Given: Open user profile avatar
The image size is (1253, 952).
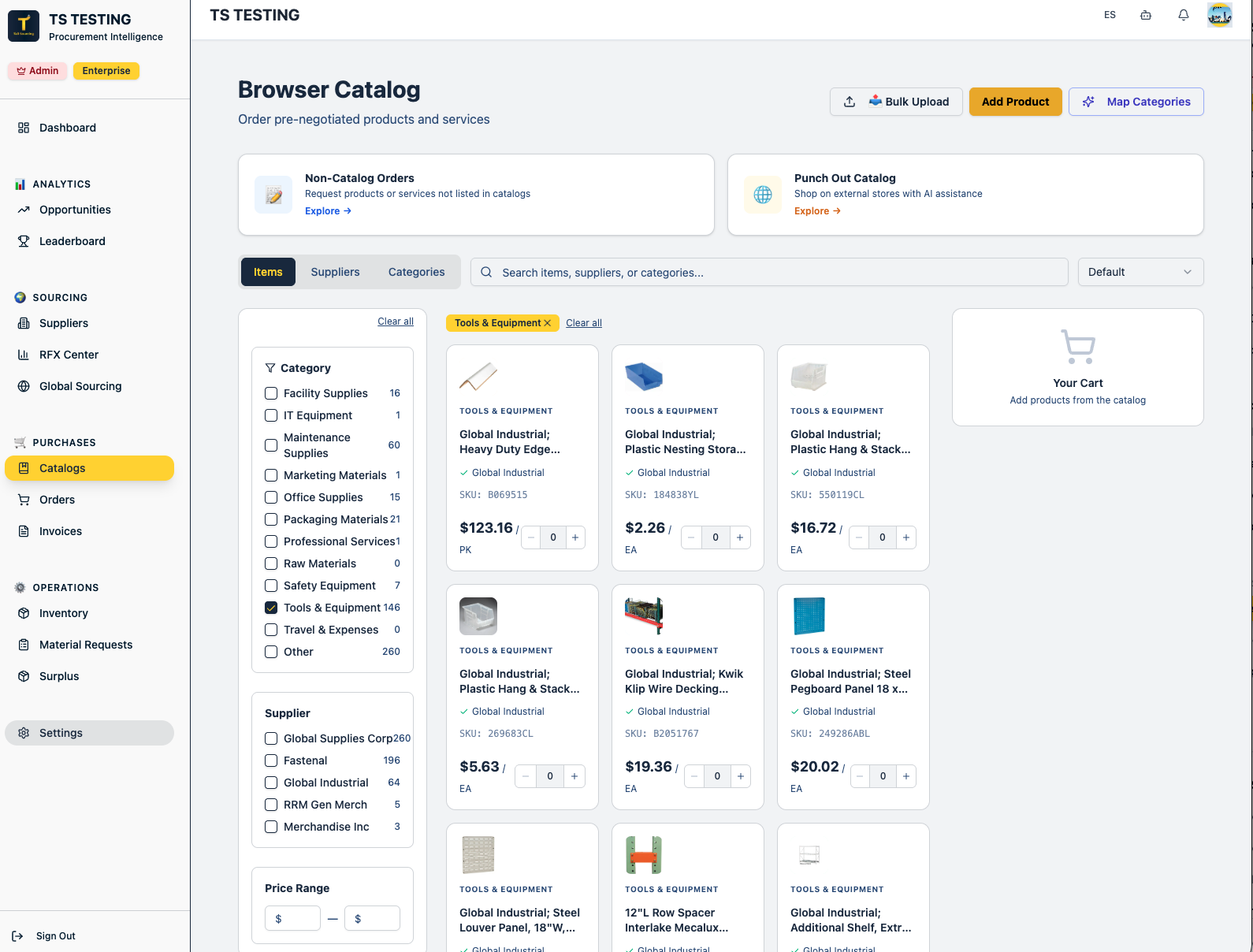Looking at the screenshot, I should pos(1220,15).
